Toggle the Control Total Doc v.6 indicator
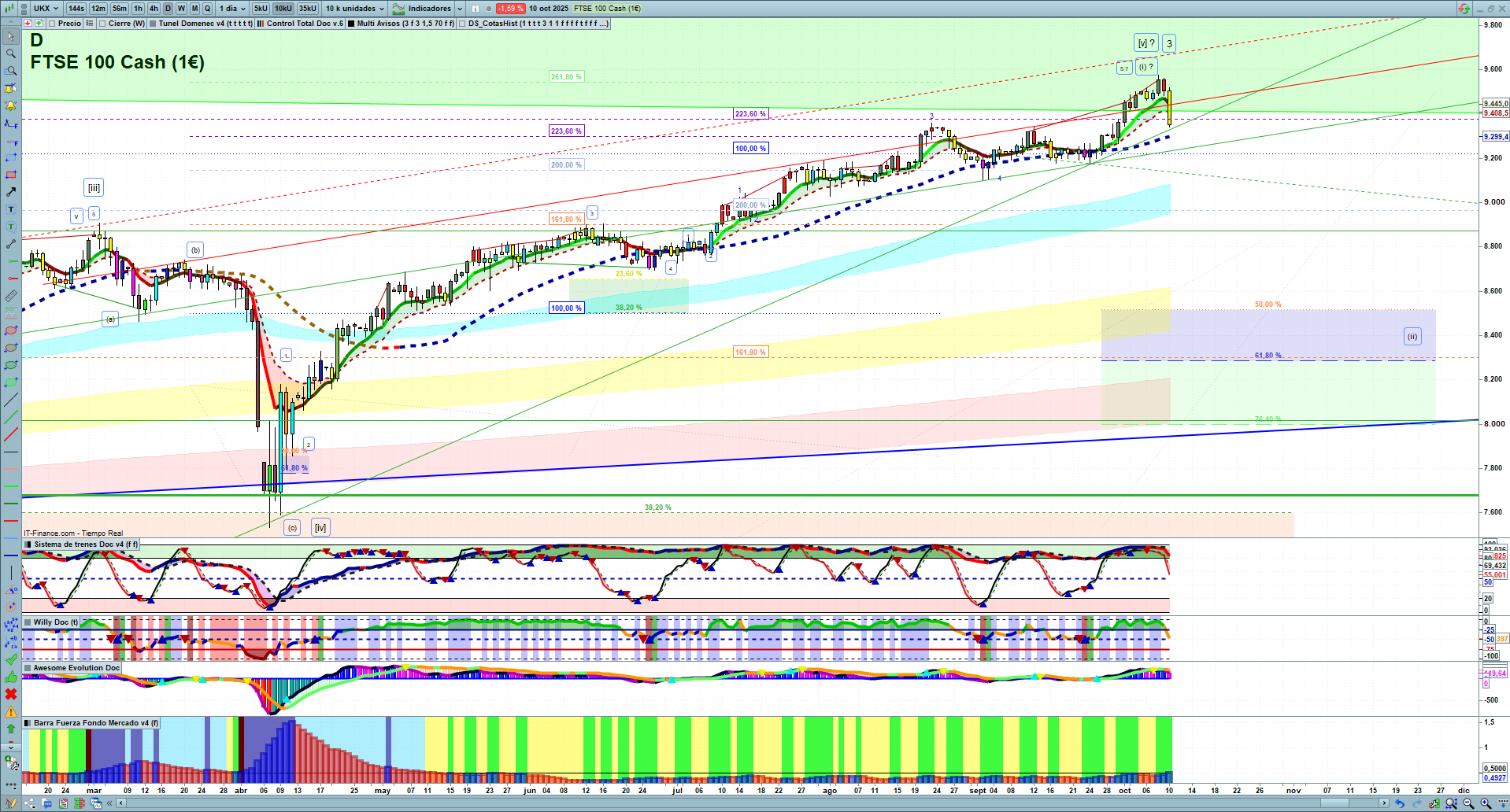The width and height of the screenshot is (1510, 812). [261, 24]
